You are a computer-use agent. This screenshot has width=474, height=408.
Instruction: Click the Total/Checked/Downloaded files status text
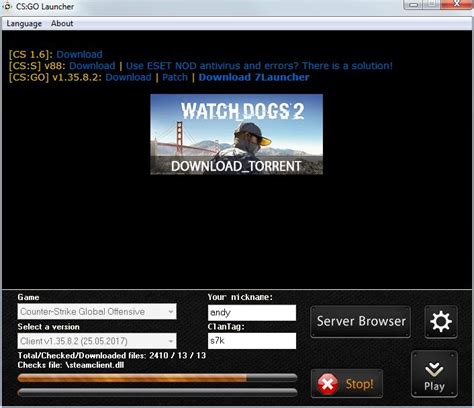click(x=112, y=355)
